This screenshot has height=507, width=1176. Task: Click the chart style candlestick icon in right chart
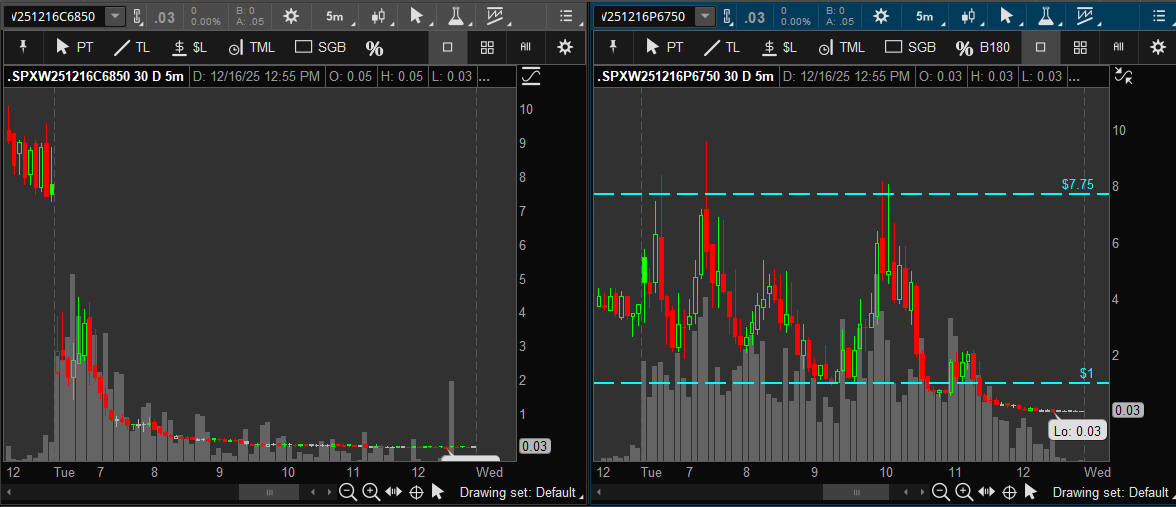(x=967, y=16)
